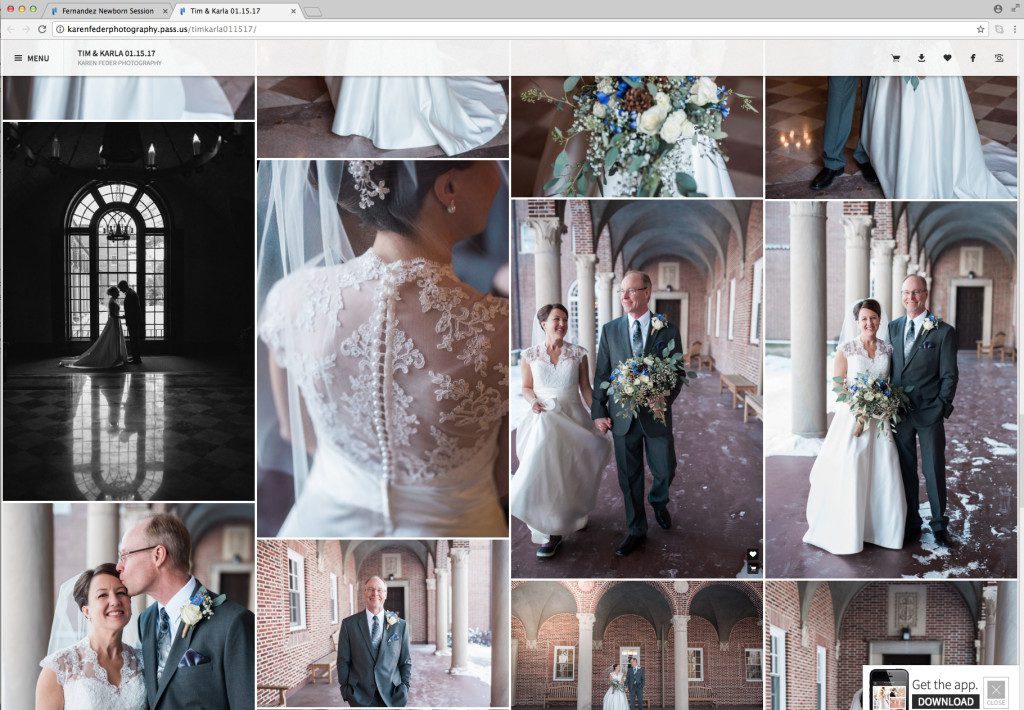Close the Tim & Karla 01.15.17 tab
The width and height of the screenshot is (1024, 710).
pos(293,10)
